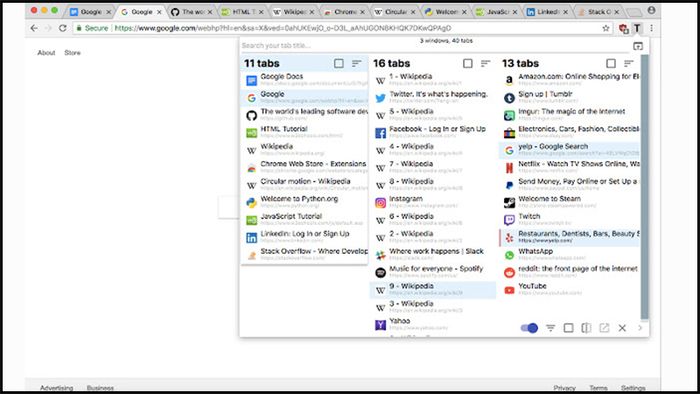The height and width of the screenshot is (394, 700).
Task: Select Send Money, Pay Online PayPal row
Action: (x=570, y=185)
